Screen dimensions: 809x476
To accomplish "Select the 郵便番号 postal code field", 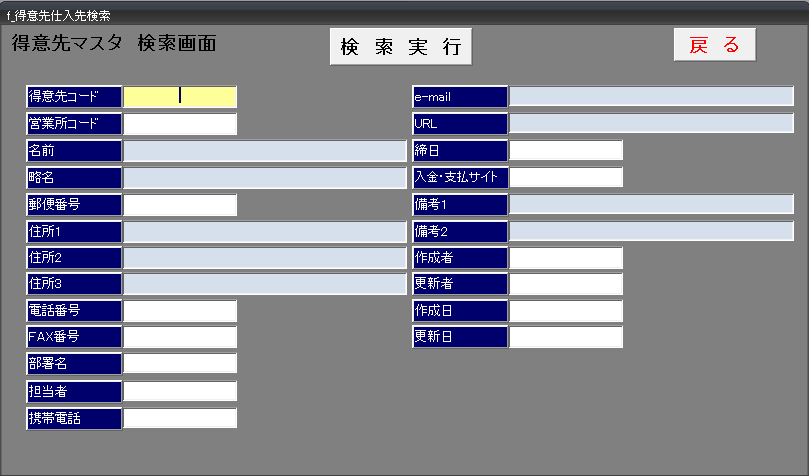I will click(180, 205).
